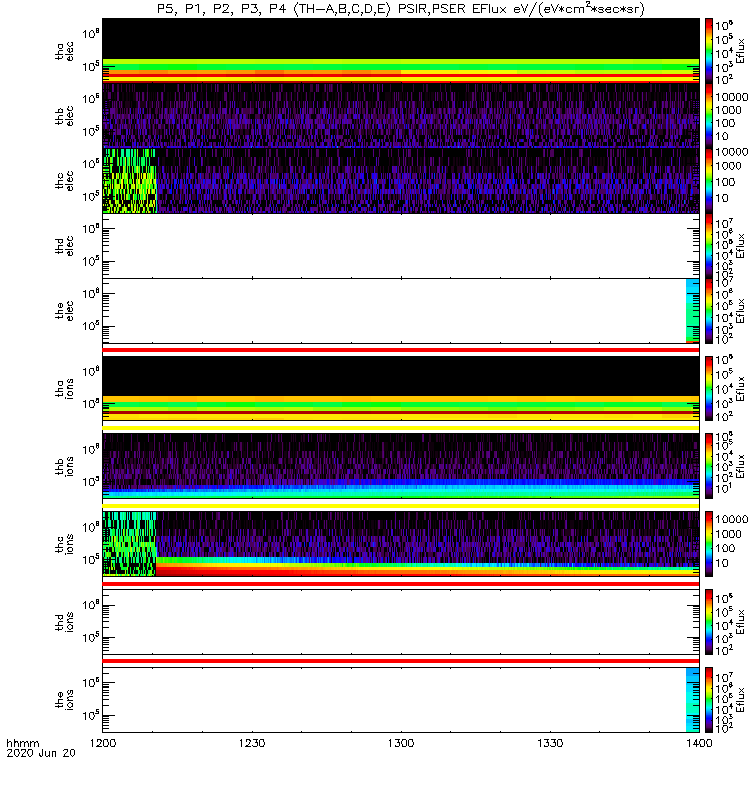750x800 pixels.
Task: Click the '2020 Jun 20' date label
Action: 41,753
